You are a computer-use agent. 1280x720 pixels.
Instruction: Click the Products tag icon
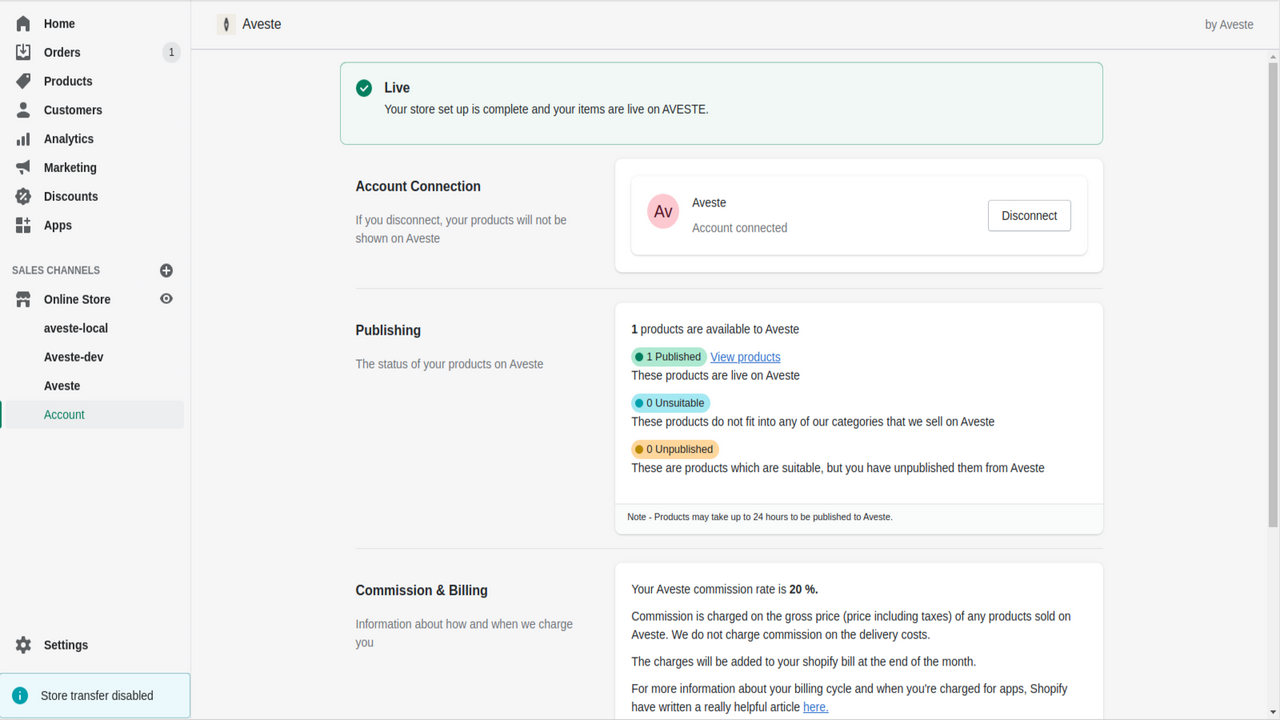tap(22, 81)
